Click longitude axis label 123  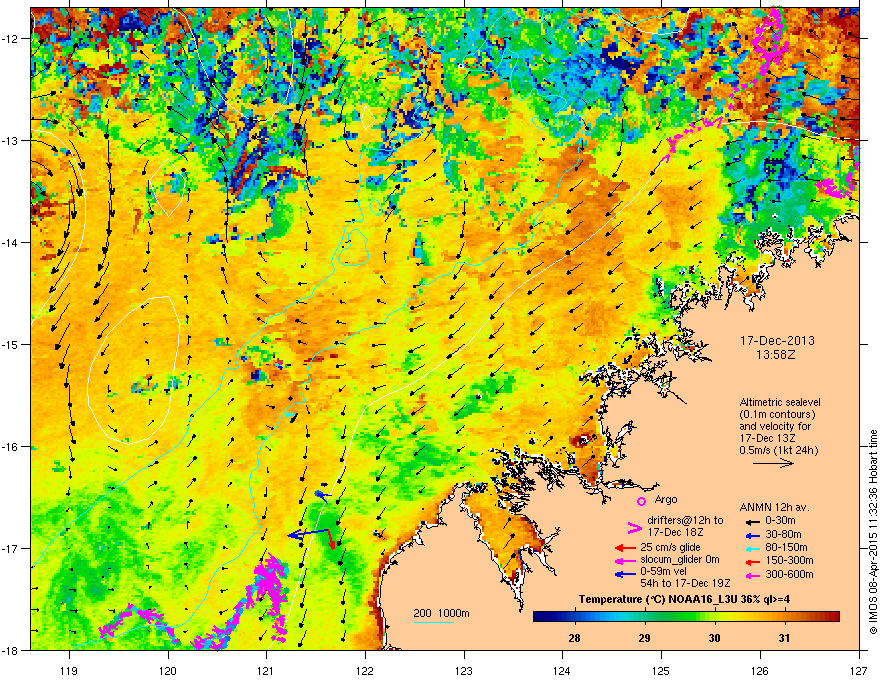tap(464, 670)
